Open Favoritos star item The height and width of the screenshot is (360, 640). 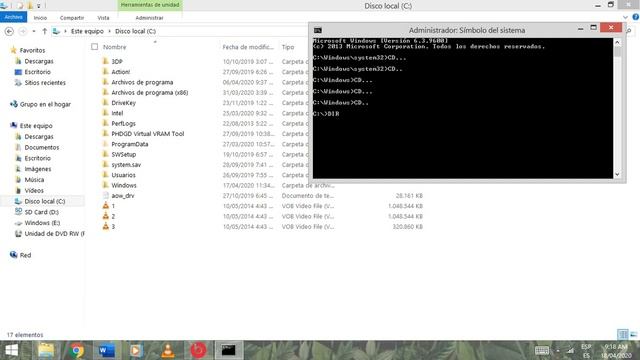[27, 50]
